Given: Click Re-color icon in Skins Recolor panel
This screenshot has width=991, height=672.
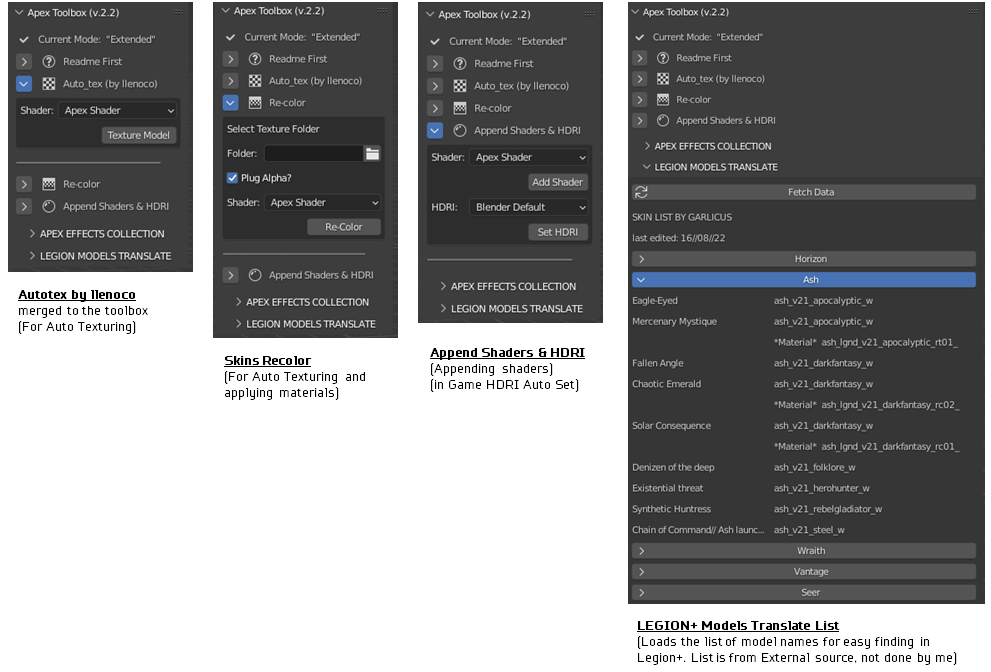Looking at the screenshot, I should point(255,102).
